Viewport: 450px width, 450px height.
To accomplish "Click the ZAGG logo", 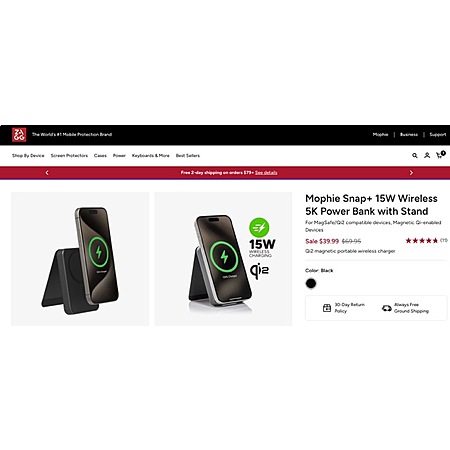I will [19, 135].
